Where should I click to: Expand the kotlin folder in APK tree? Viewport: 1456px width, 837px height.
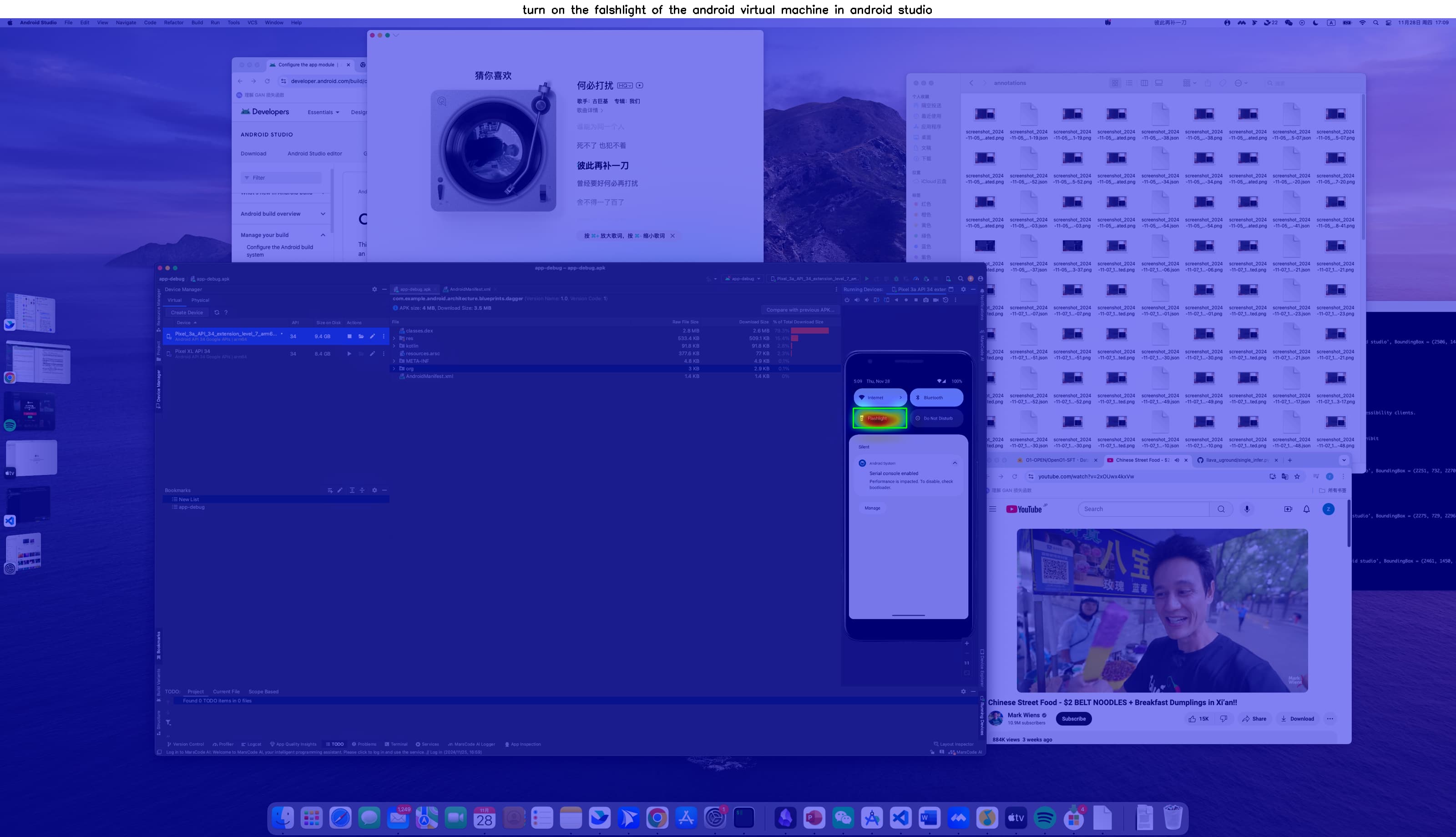point(394,346)
